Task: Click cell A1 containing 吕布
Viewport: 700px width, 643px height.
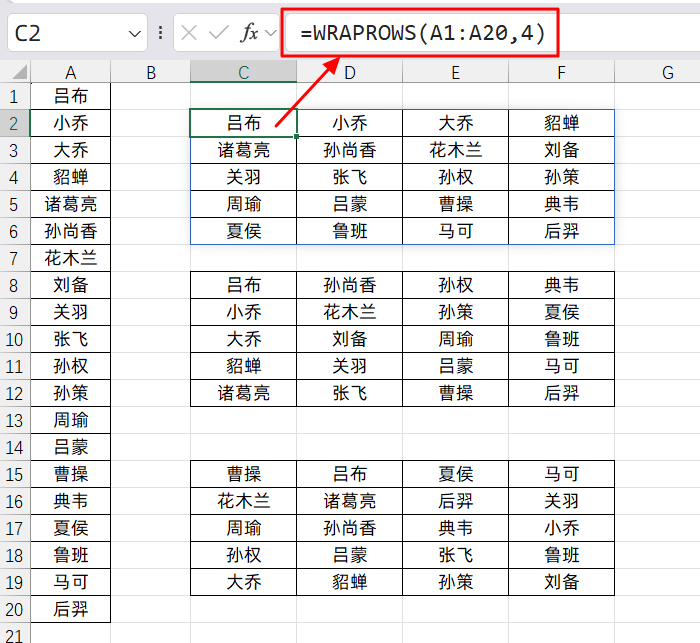Action: coord(71,96)
